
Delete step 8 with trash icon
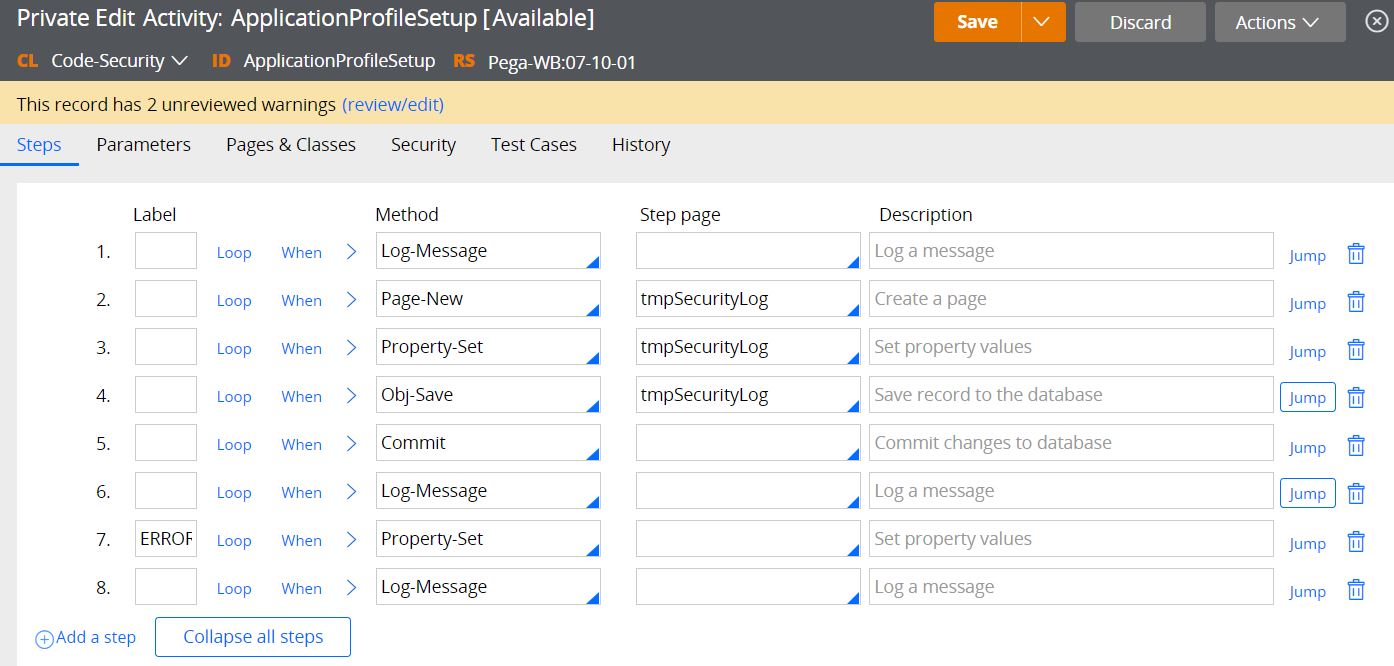[1356, 589]
